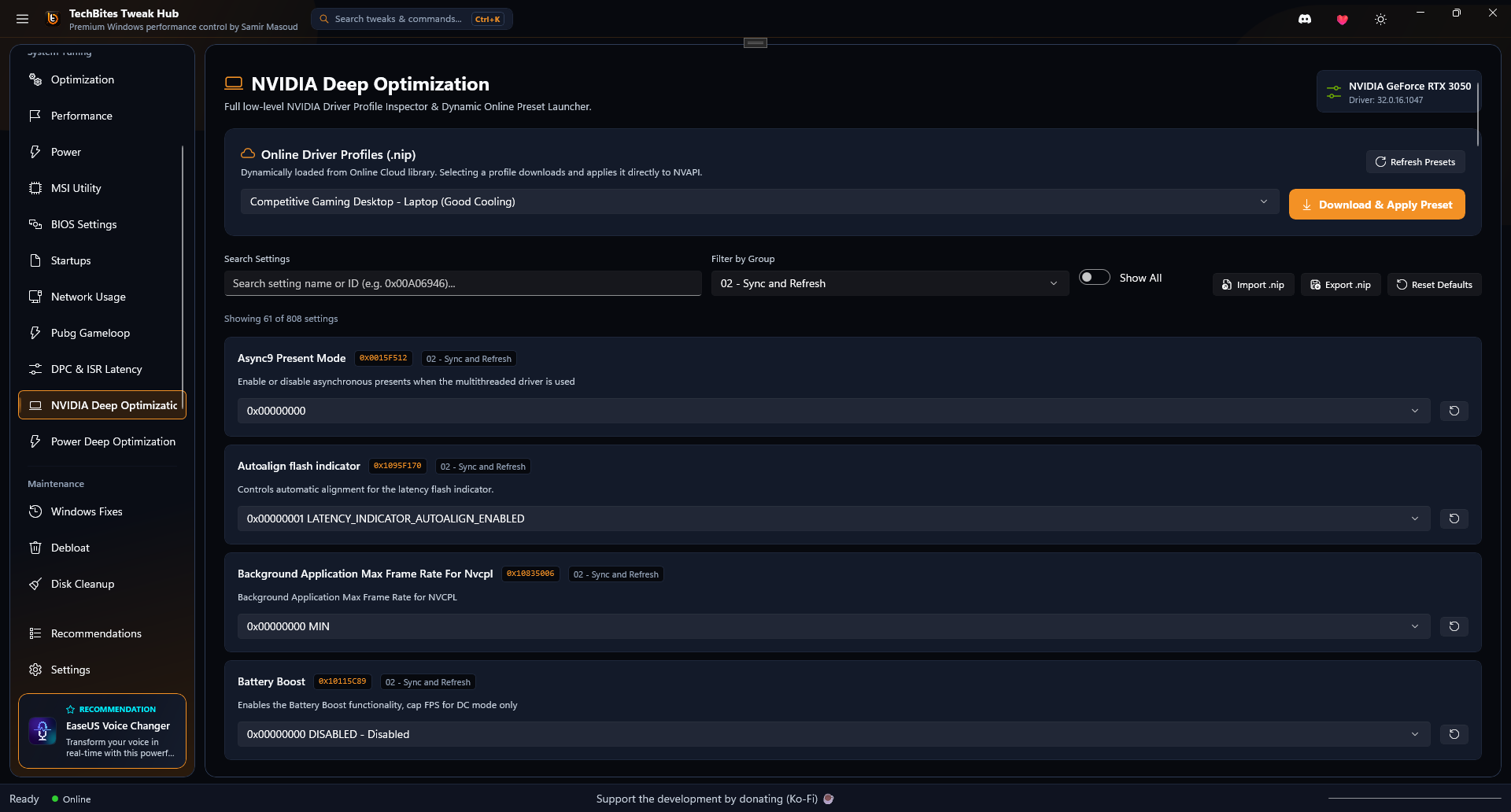
Task: Click setting ID 0x10115C89 badge
Action: [x=342, y=681]
